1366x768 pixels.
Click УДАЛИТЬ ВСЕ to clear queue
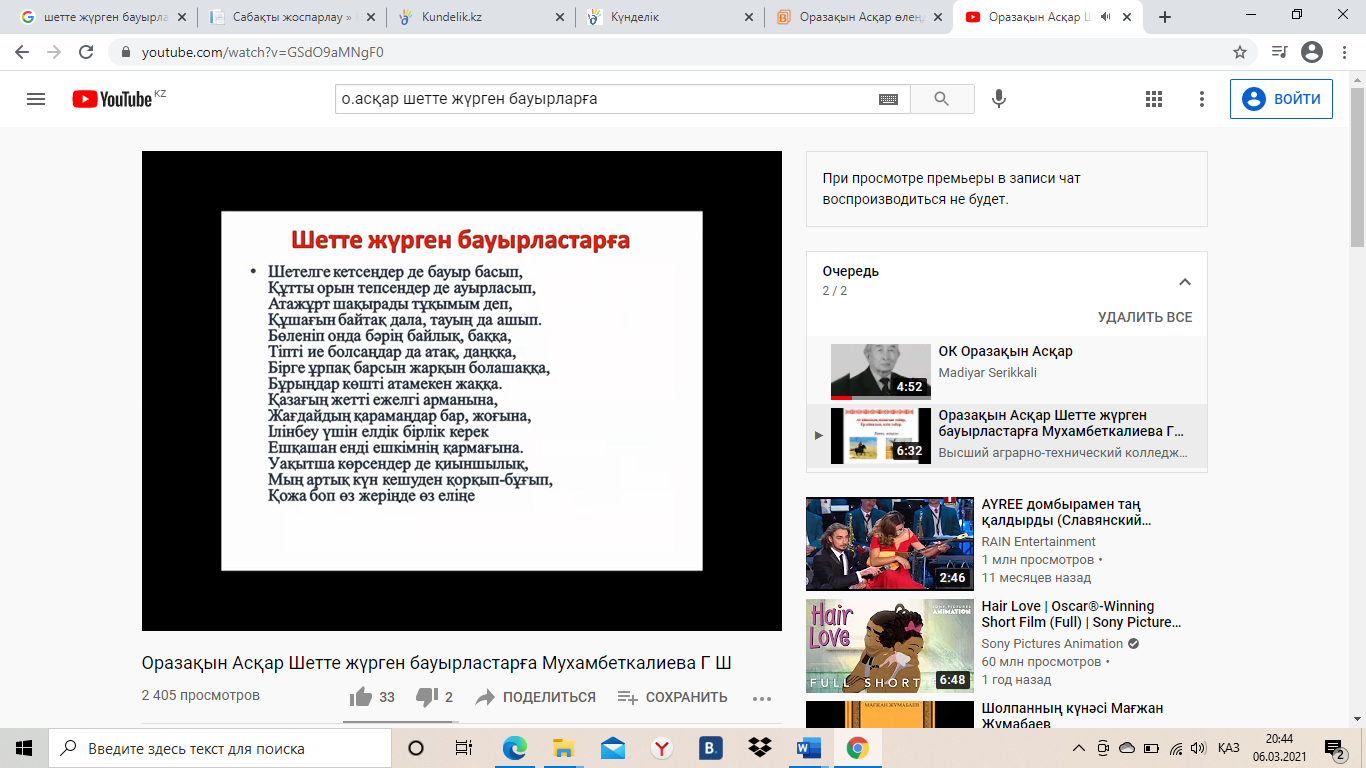point(1145,317)
